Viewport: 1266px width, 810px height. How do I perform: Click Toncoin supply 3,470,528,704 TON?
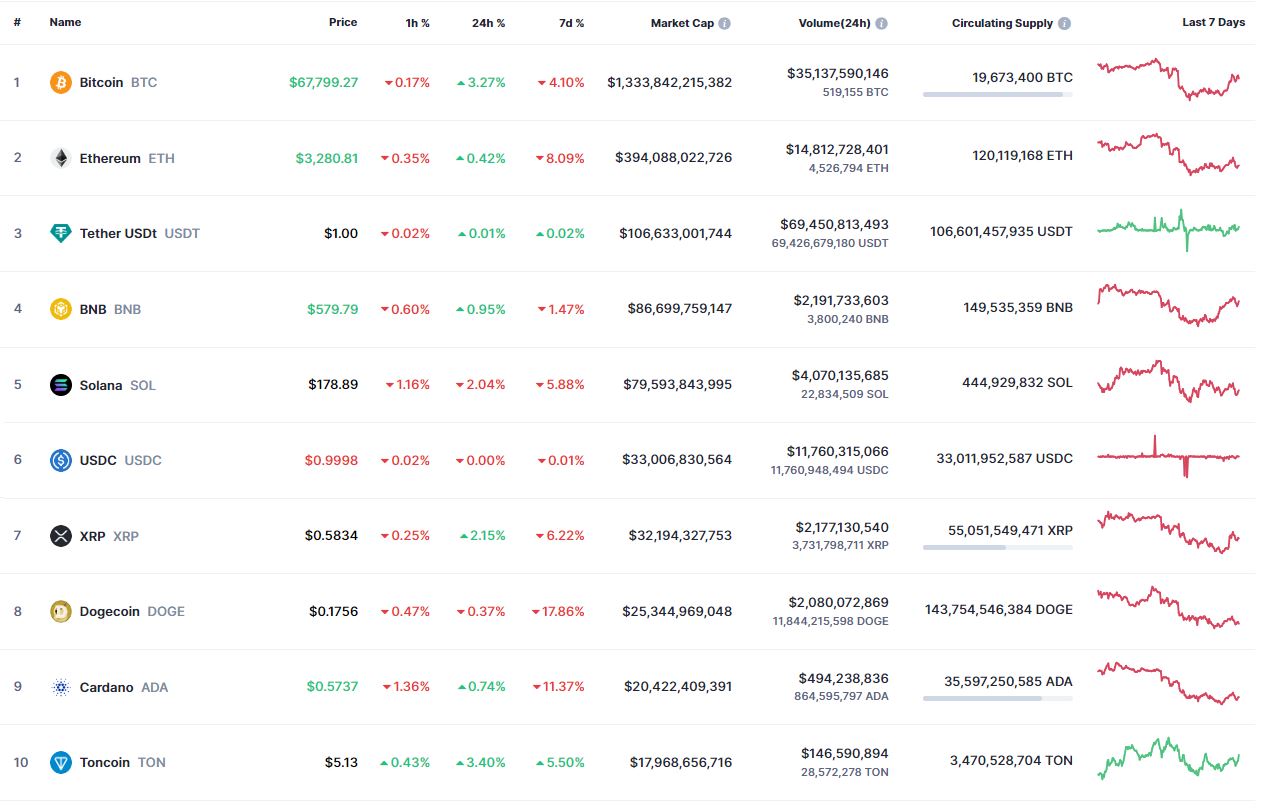[x=1011, y=761]
